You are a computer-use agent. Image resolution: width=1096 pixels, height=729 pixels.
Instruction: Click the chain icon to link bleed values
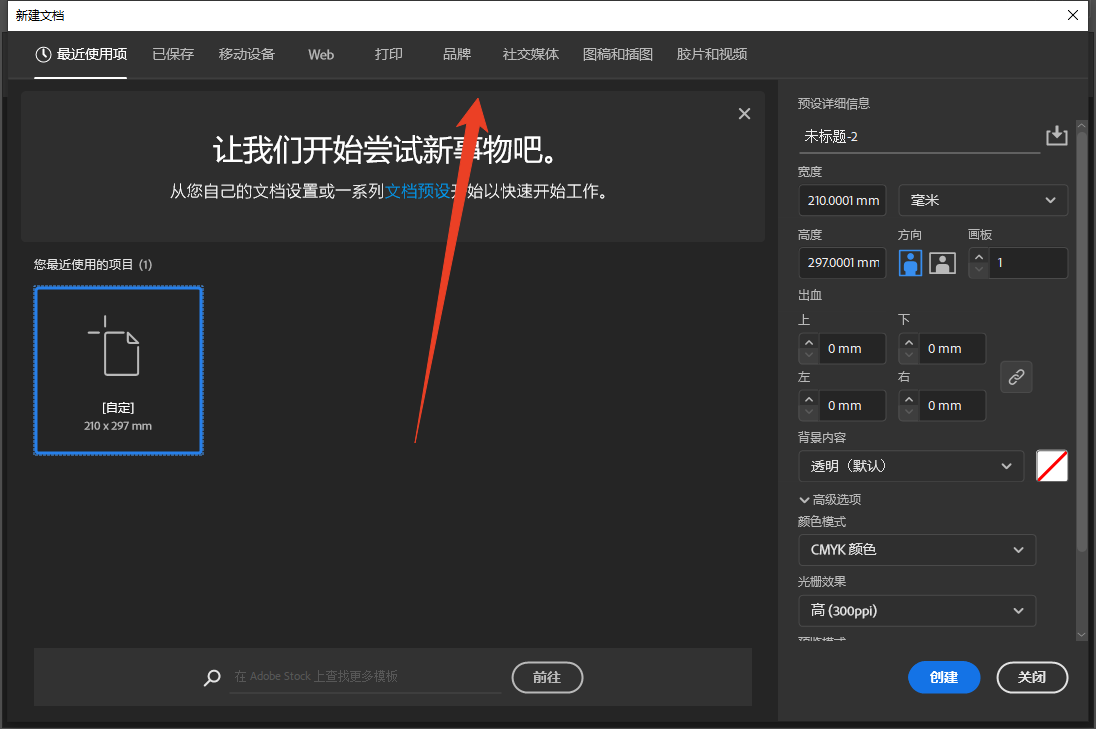(x=1016, y=377)
